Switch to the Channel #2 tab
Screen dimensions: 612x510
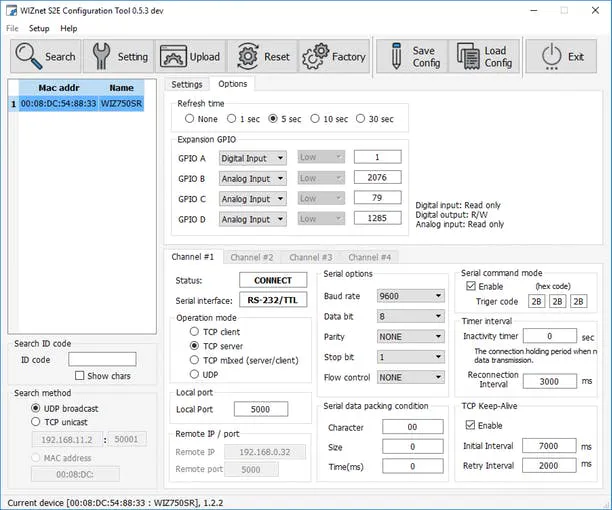point(252,257)
